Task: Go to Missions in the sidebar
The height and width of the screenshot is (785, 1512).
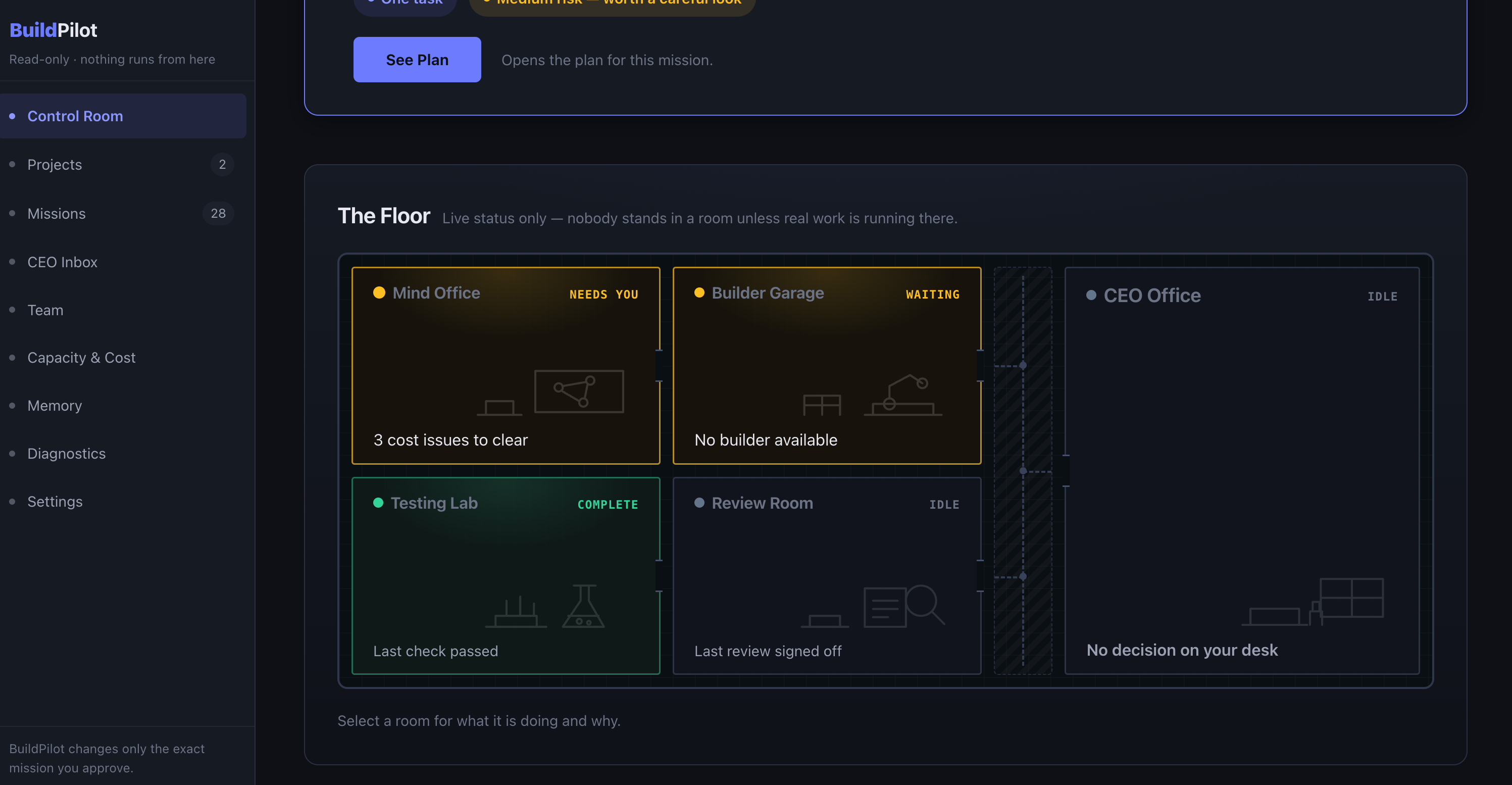Action: (x=123, y=214)
